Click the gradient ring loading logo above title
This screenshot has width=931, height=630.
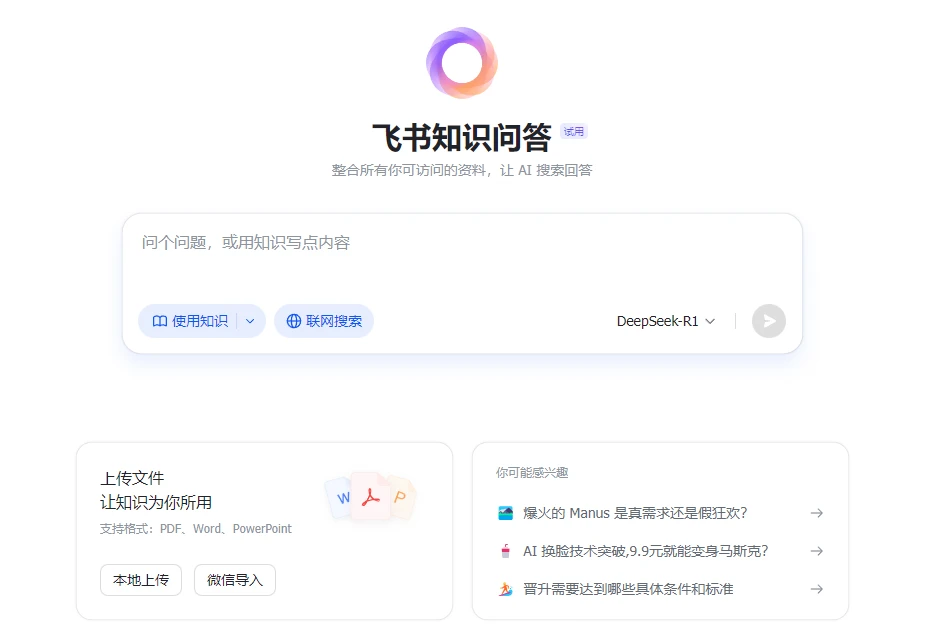click(x=461, y=63)
